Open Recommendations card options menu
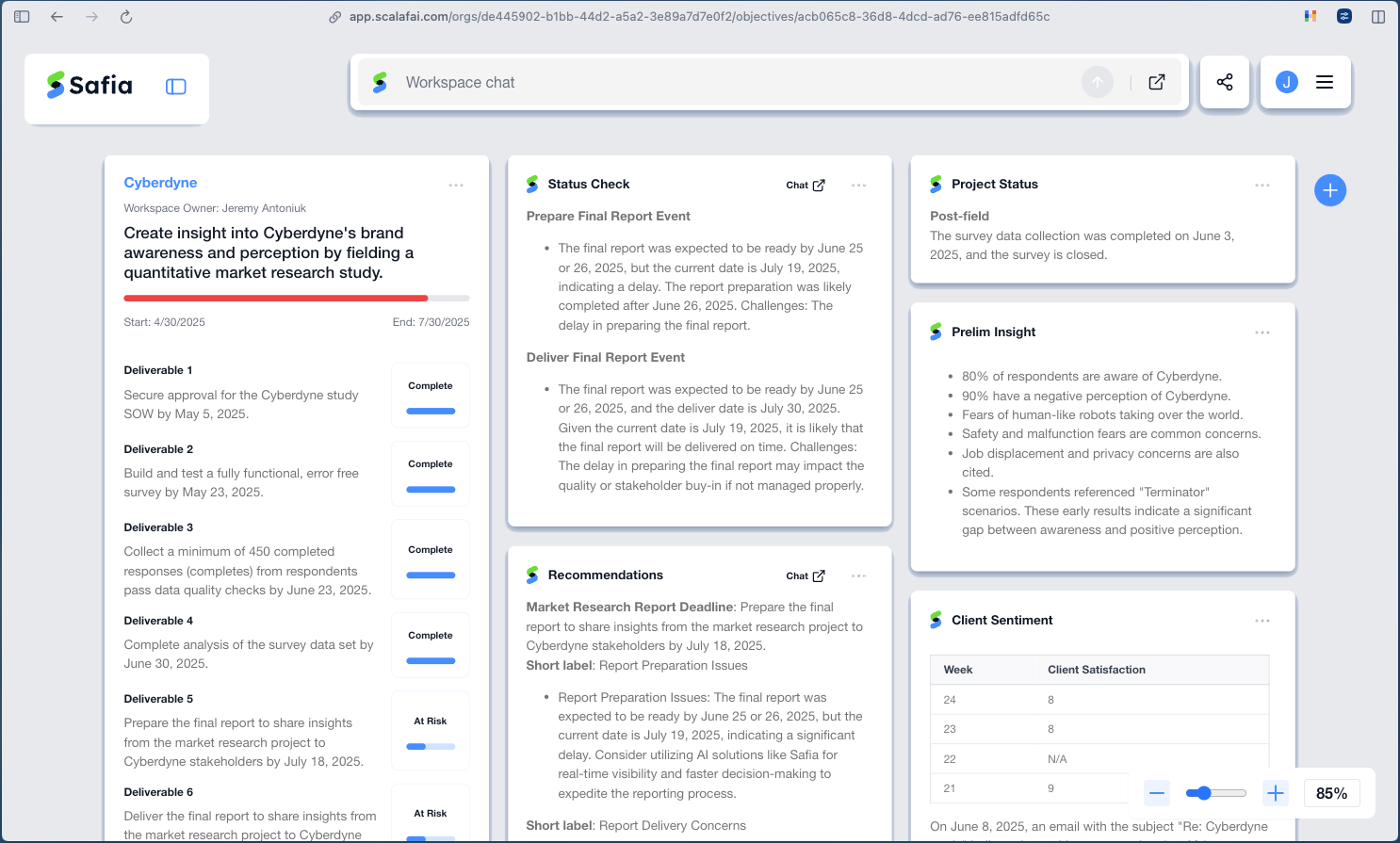The height and width of the screenshot is (843, 1400). pos(859,576)
